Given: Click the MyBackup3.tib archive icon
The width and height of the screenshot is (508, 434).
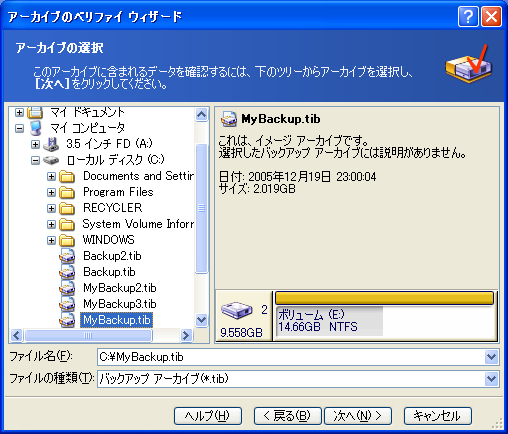Looking at the screenshot, I should (67, 304).
